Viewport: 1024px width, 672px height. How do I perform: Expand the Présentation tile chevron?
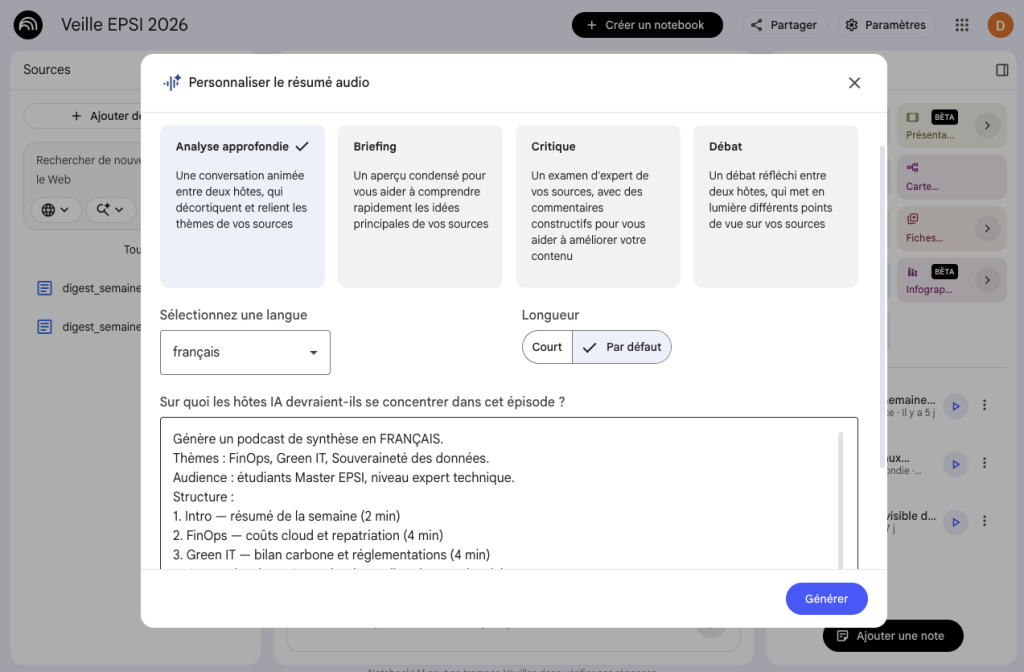987,125
